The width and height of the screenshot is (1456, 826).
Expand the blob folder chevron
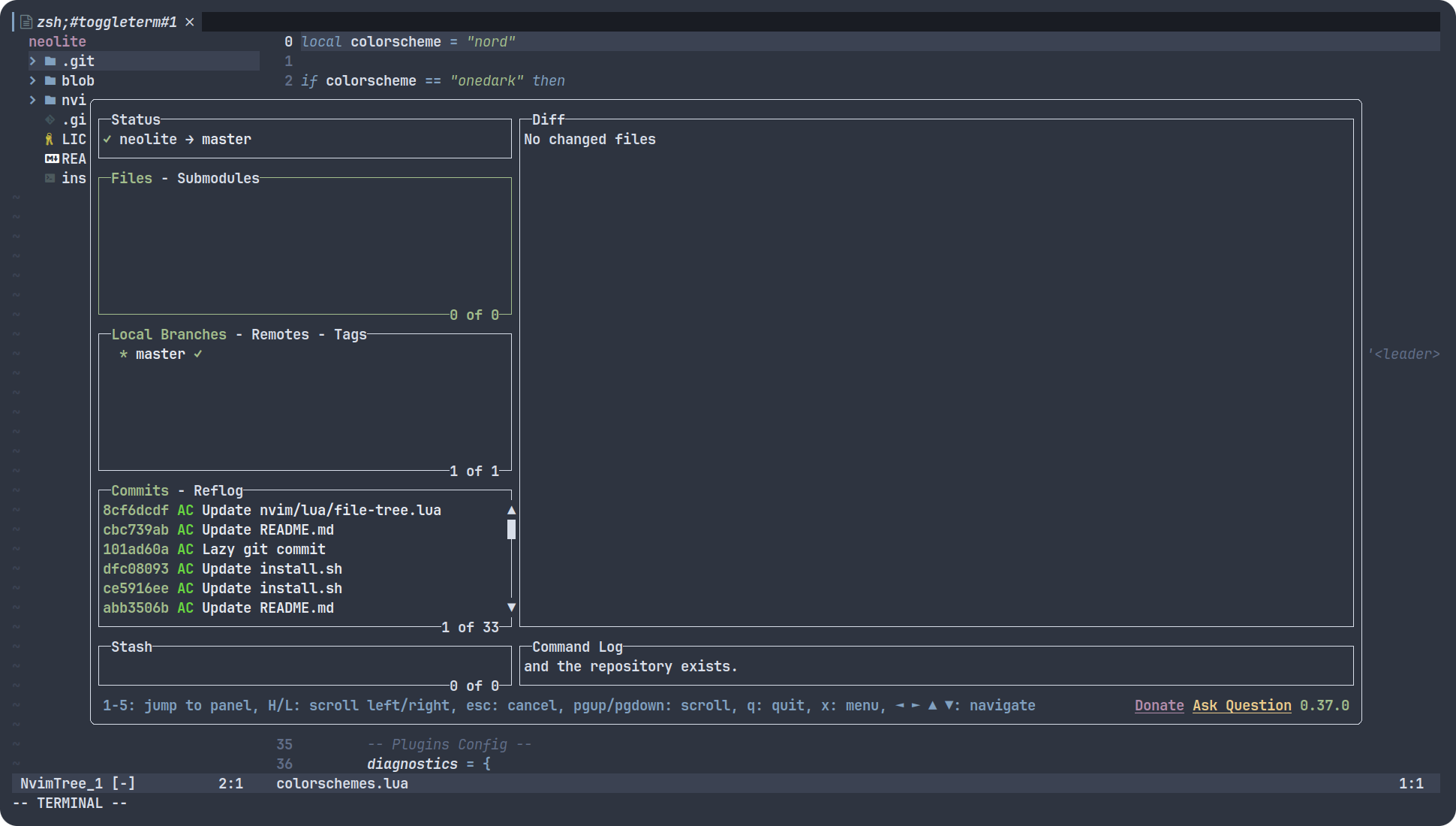[x=33, y=81]
